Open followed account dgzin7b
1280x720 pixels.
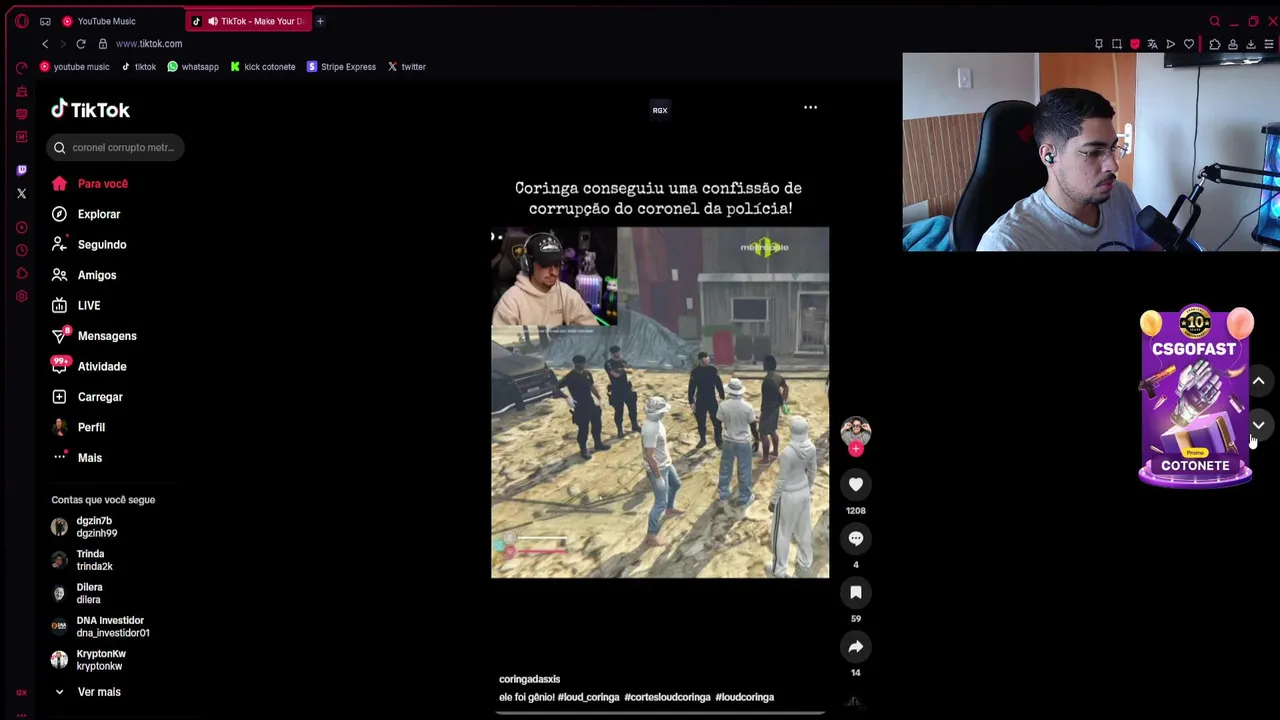[84, 527]
